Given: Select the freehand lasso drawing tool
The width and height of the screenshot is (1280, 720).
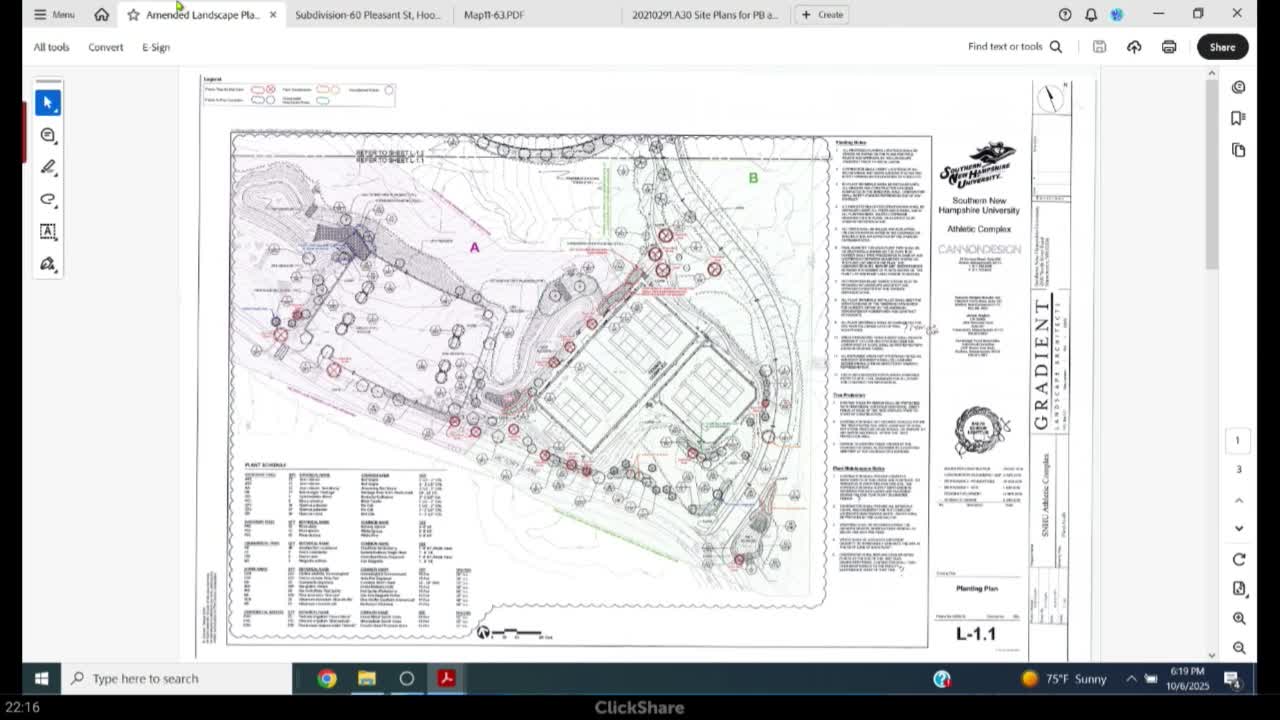Looking at the screenshot, I should 47,199.
